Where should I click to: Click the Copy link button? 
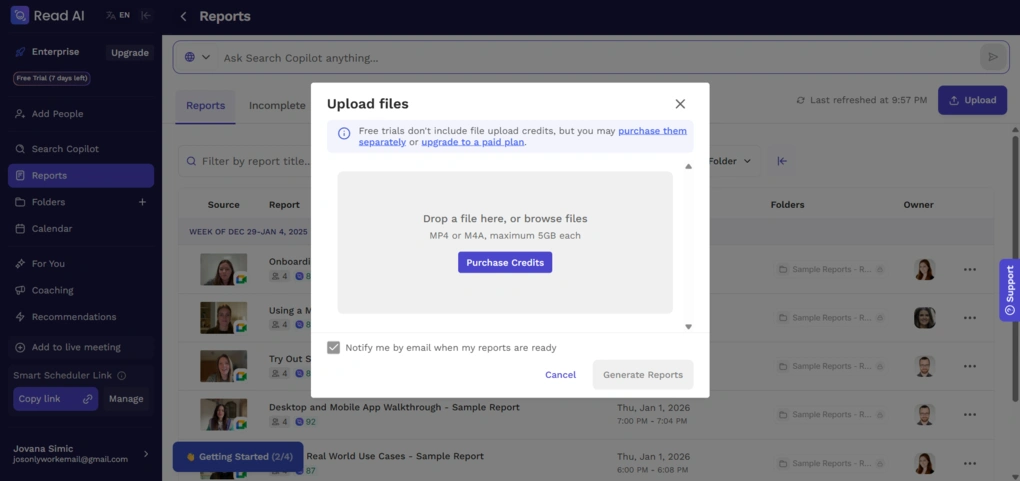(55, 399)
